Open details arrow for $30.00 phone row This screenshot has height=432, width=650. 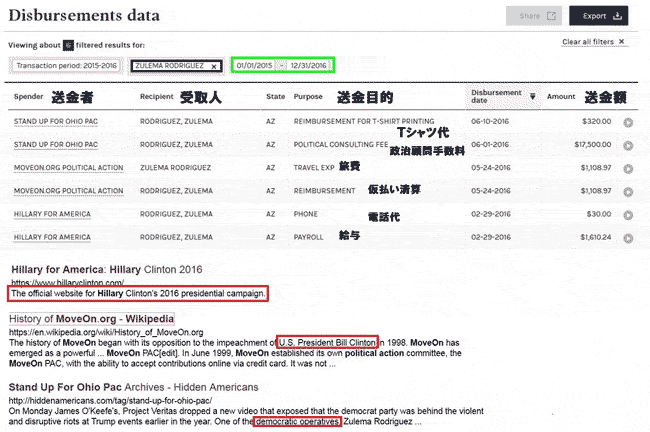[x=628, y=215]
